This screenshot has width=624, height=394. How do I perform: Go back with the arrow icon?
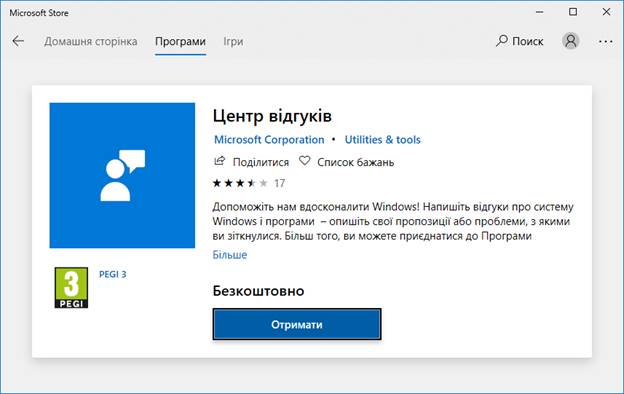(18, 41)
